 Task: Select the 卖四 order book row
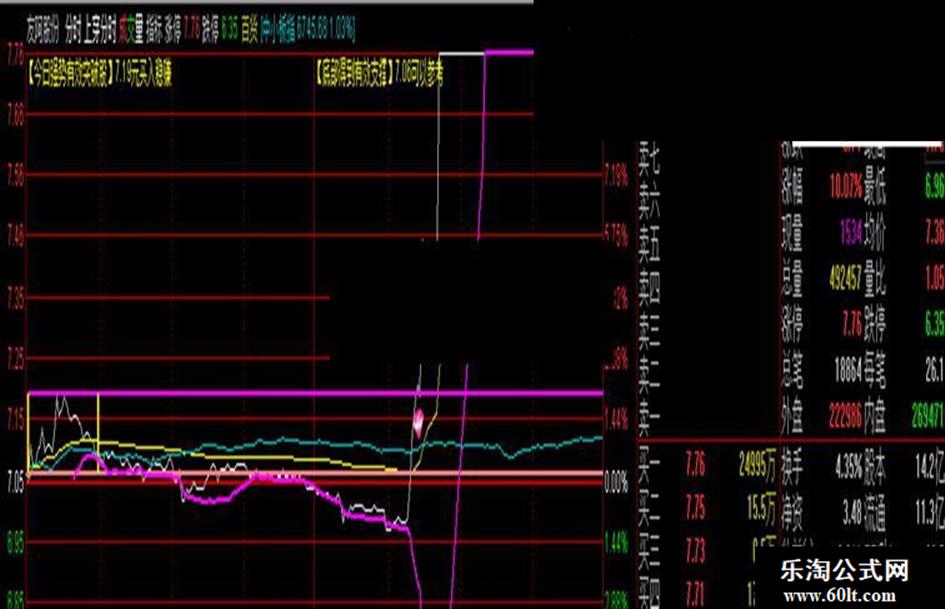click(649, 288)
